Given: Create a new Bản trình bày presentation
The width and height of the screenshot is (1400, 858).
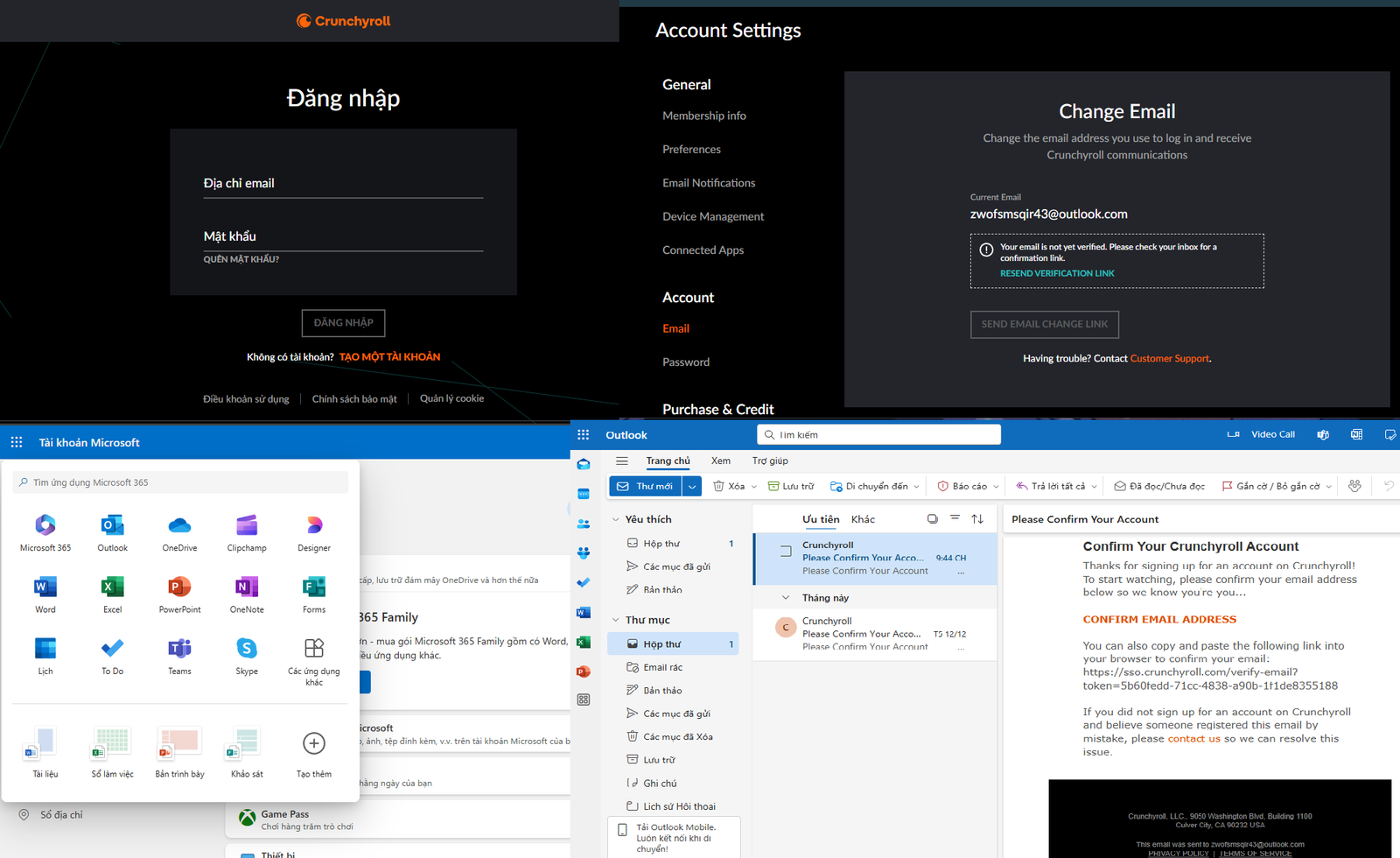Looking at the screenshot, I should 179,752.
